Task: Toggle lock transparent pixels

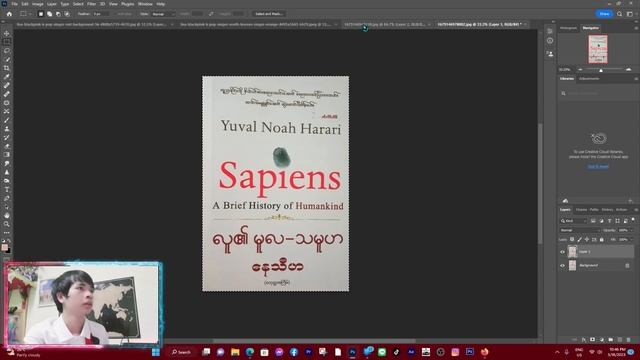Action: tap(572, 240)
